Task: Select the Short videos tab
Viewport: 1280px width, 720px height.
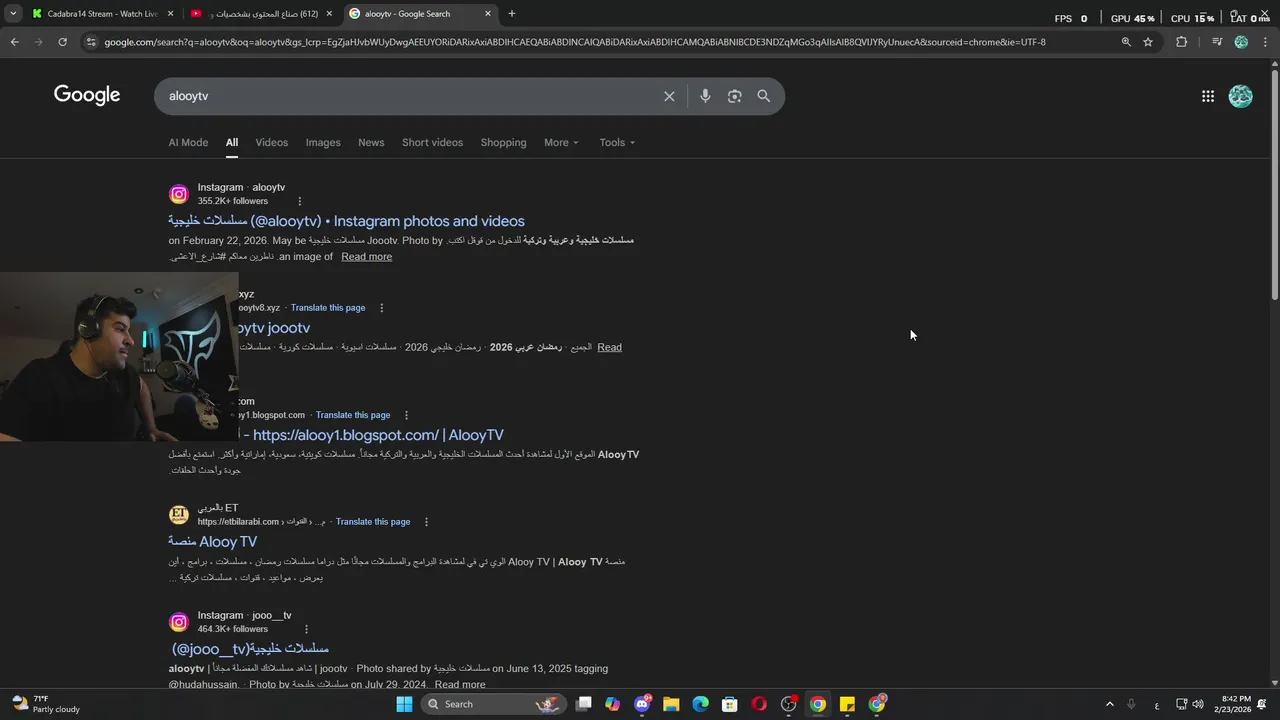Action: point(432,142)
